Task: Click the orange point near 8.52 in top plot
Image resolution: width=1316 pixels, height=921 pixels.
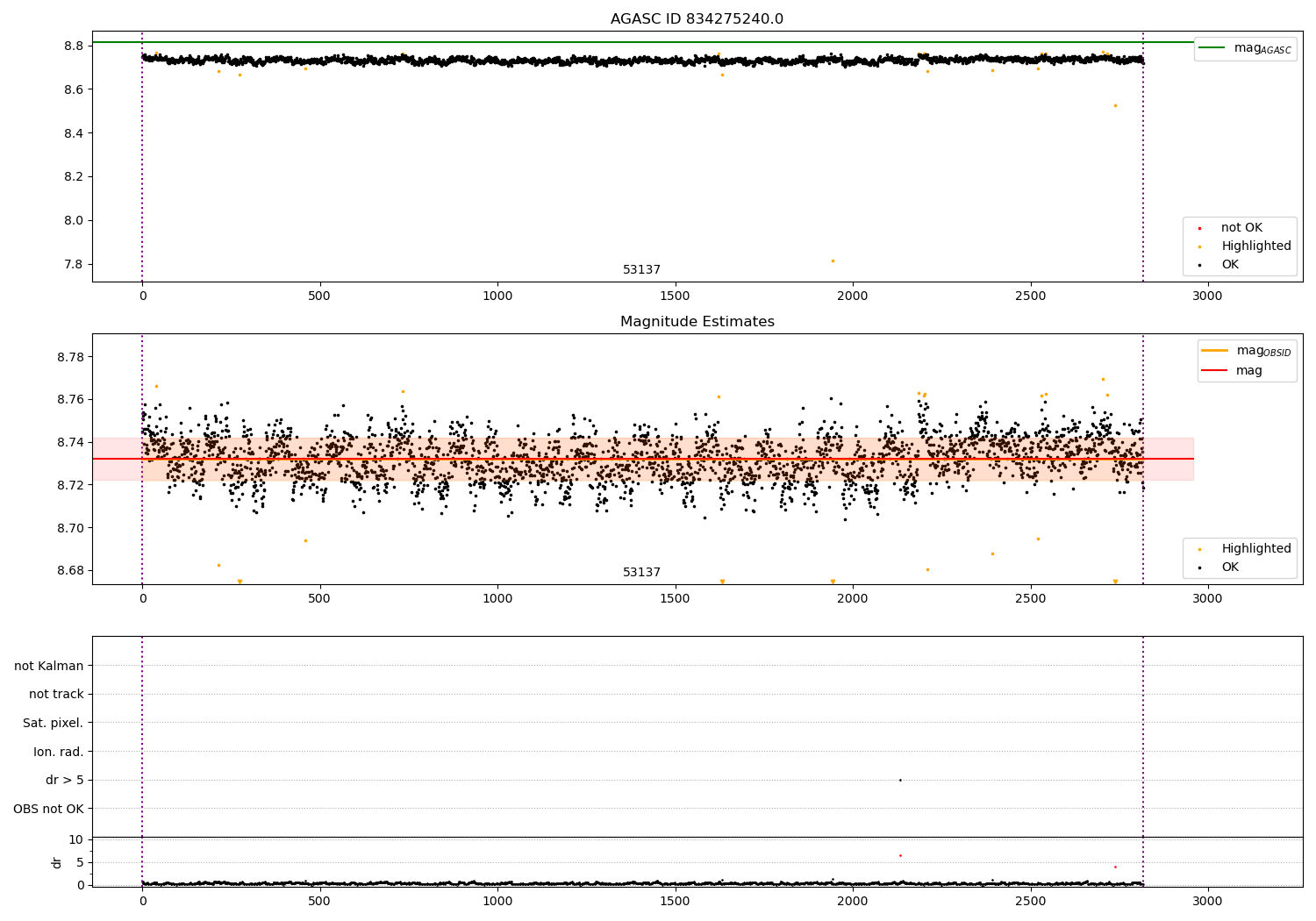Action: (x=1115, y=105)
